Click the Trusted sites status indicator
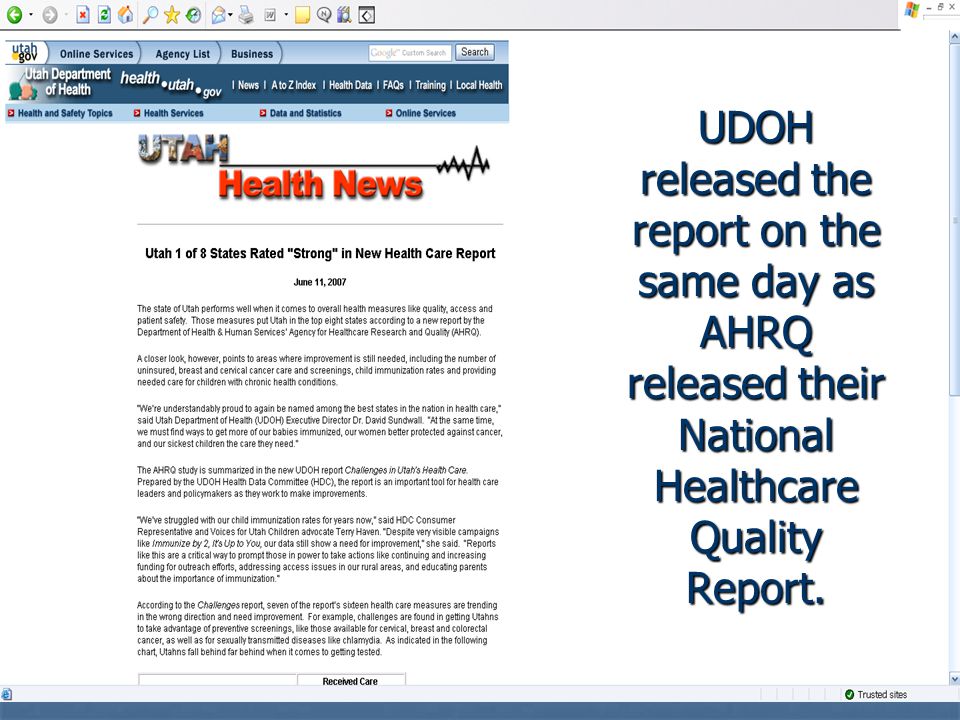The height and width of the screenshot is (720, 960). 876,694
